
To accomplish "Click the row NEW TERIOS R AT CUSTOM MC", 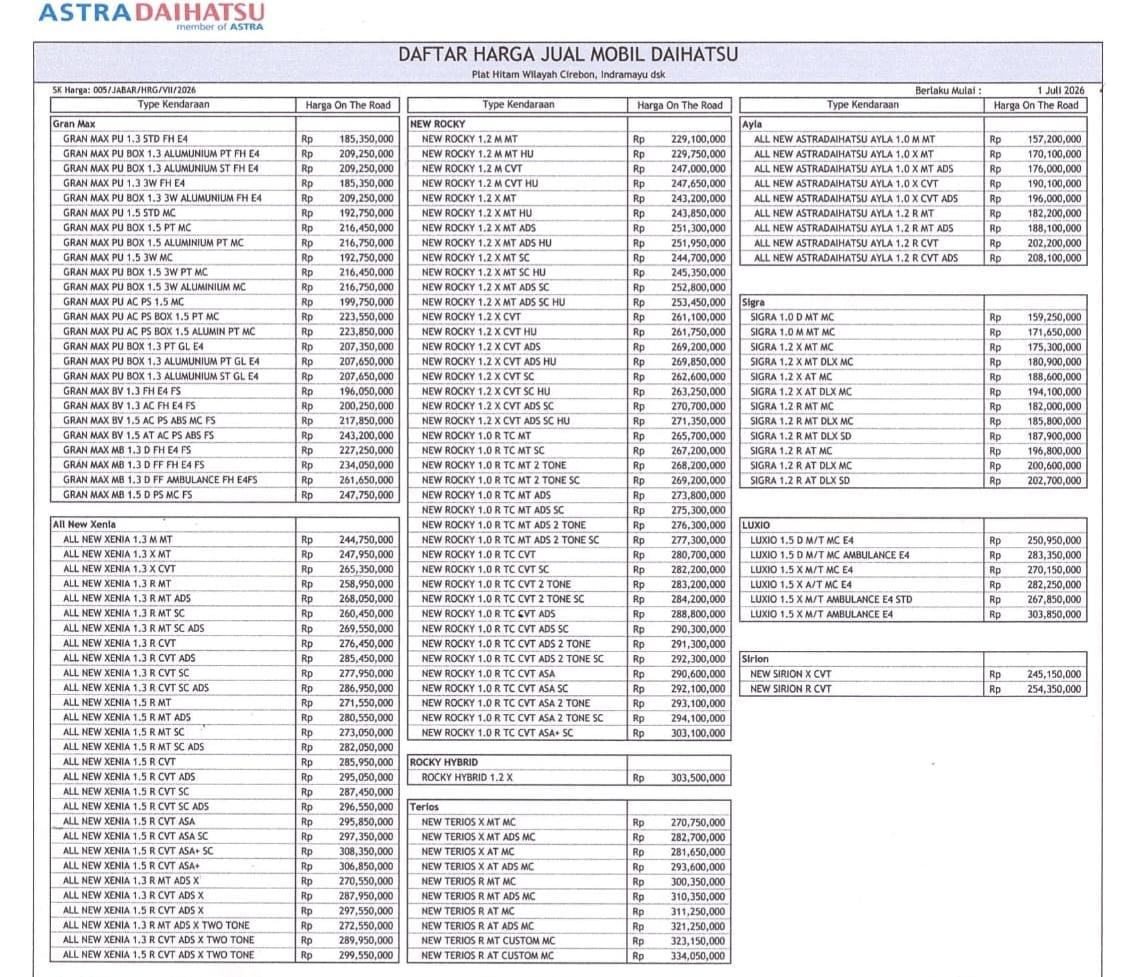I will tap(569, 955).
